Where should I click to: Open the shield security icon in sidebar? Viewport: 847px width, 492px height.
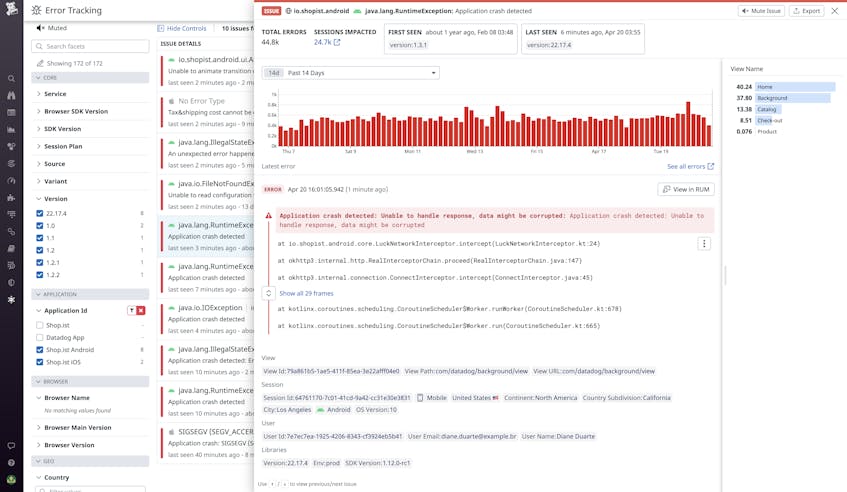(x=11, y=282)
